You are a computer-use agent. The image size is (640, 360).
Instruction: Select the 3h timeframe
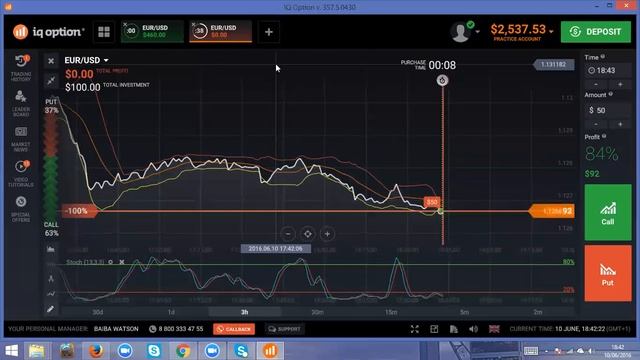point(244,312)
